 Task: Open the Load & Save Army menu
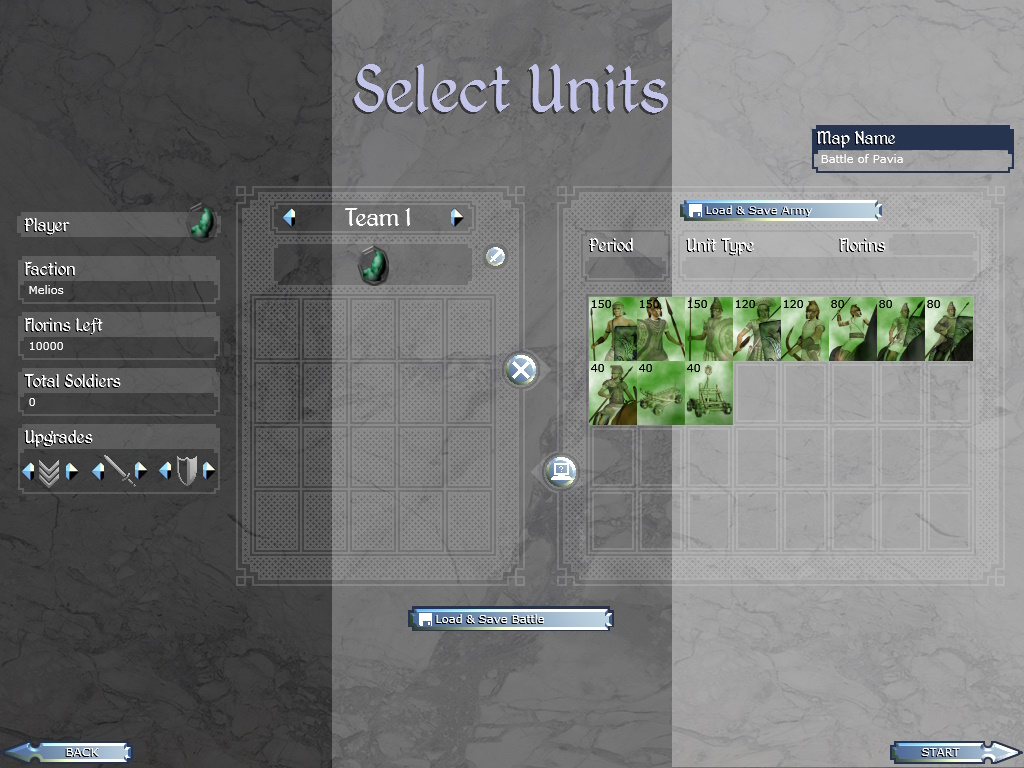pos(781,210)
